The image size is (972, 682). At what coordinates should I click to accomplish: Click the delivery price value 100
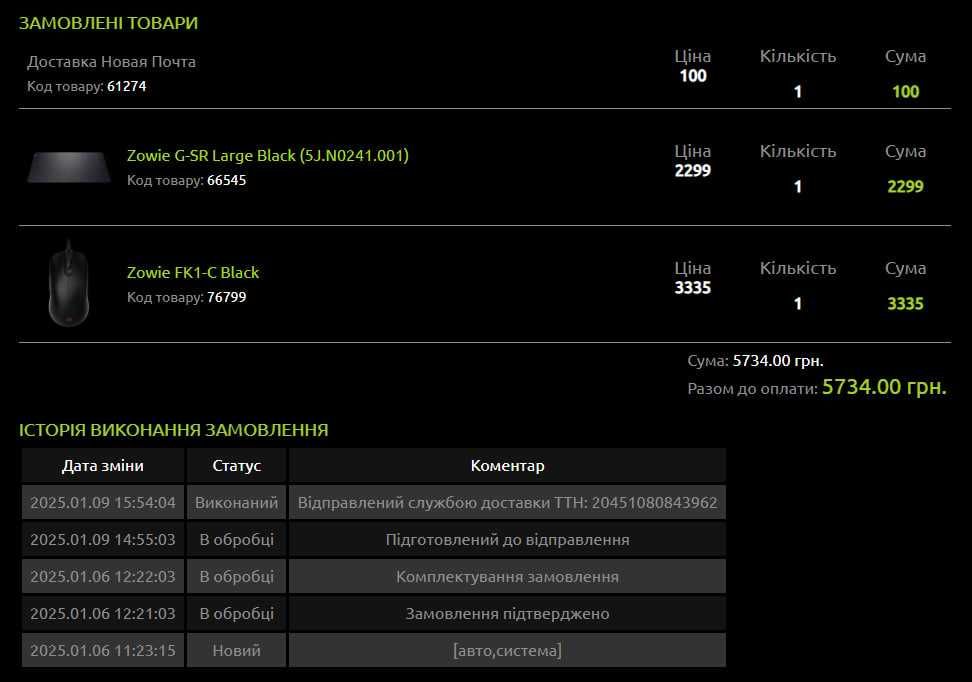point(693,76)
